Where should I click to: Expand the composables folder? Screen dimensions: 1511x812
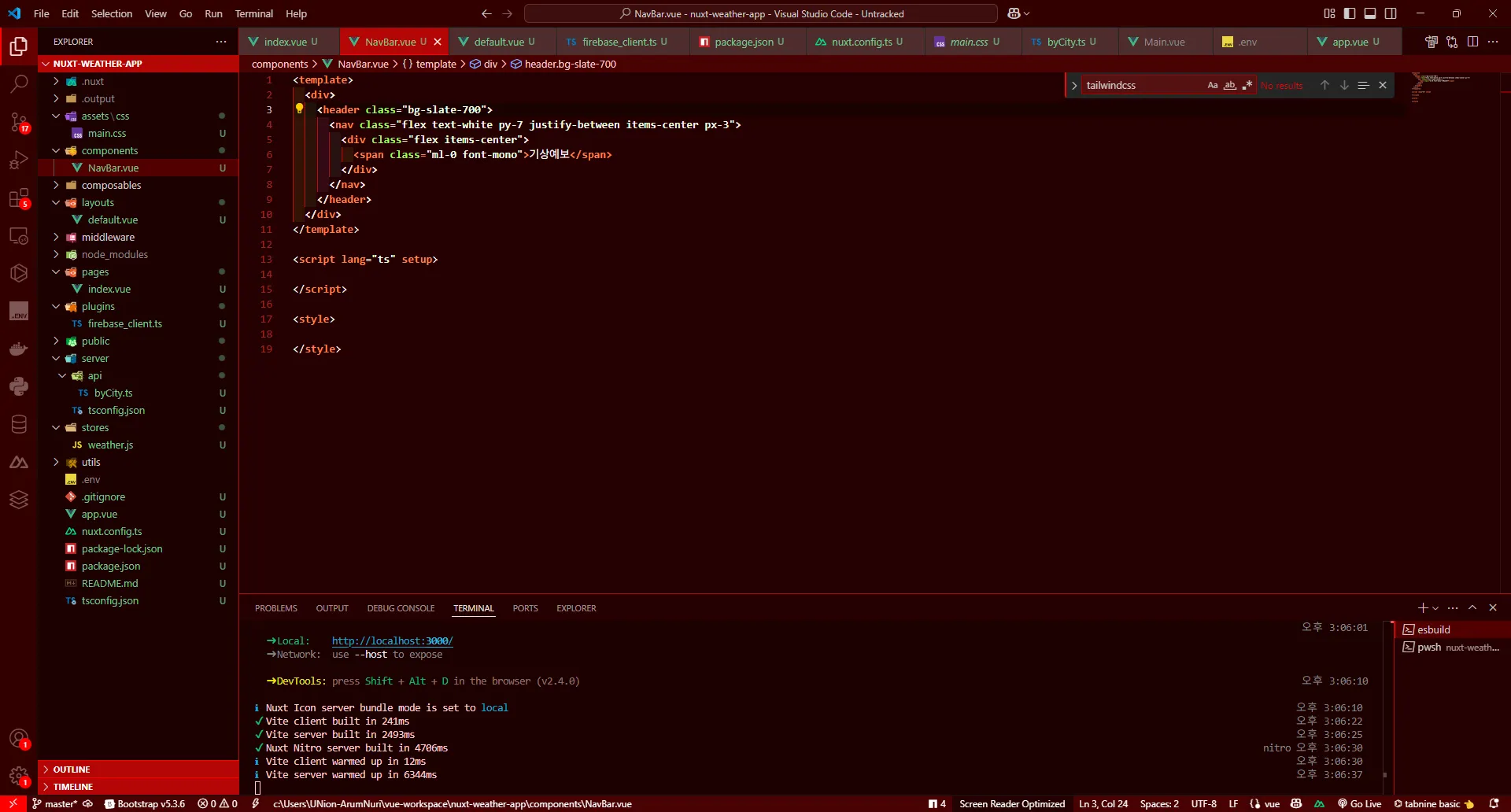point(138,185)
